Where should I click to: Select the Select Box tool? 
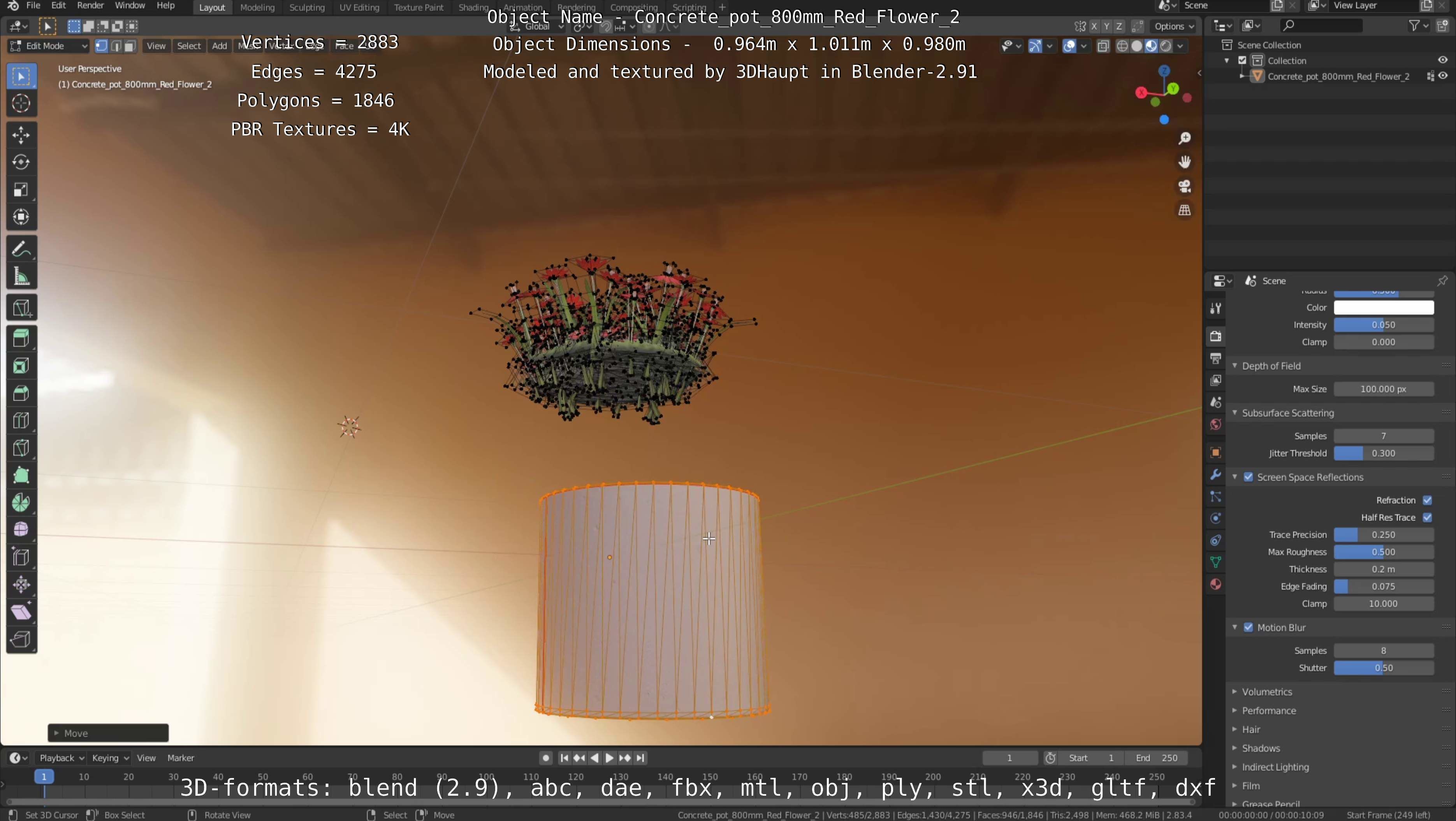[x=21, y=76]
